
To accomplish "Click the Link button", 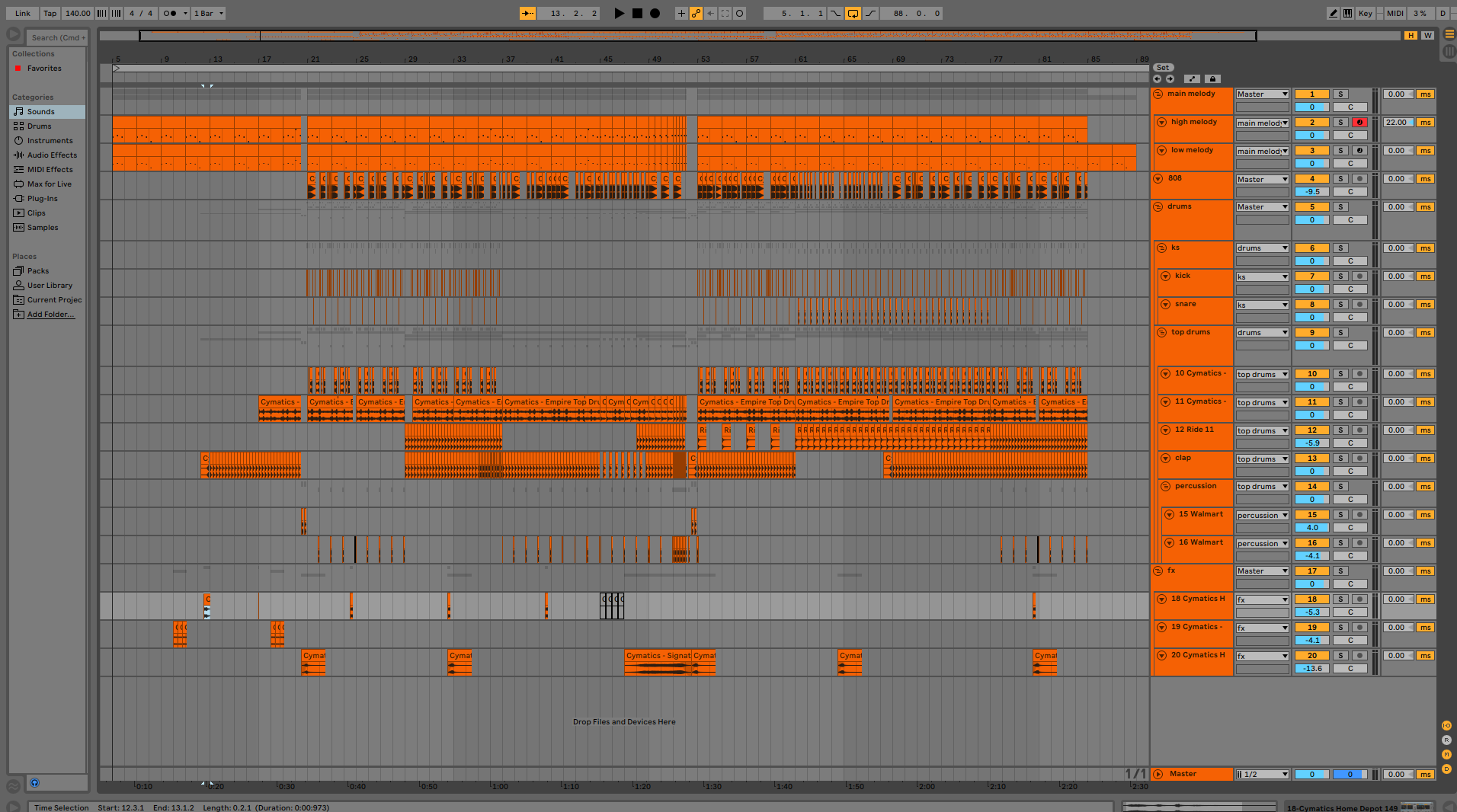I will pos(23,13).
